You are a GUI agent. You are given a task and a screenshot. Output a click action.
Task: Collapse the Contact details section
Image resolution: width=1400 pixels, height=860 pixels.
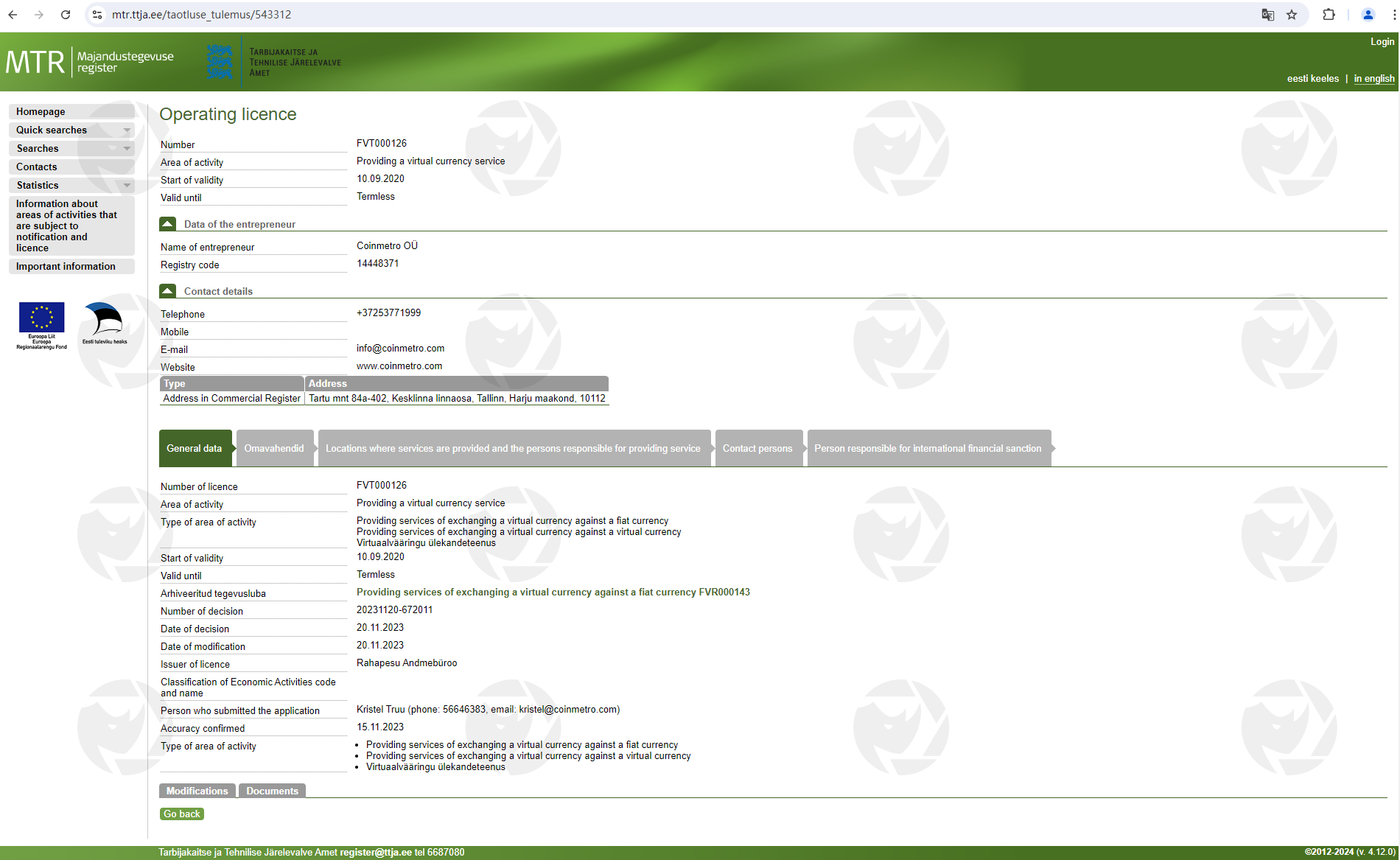(168, 291)
